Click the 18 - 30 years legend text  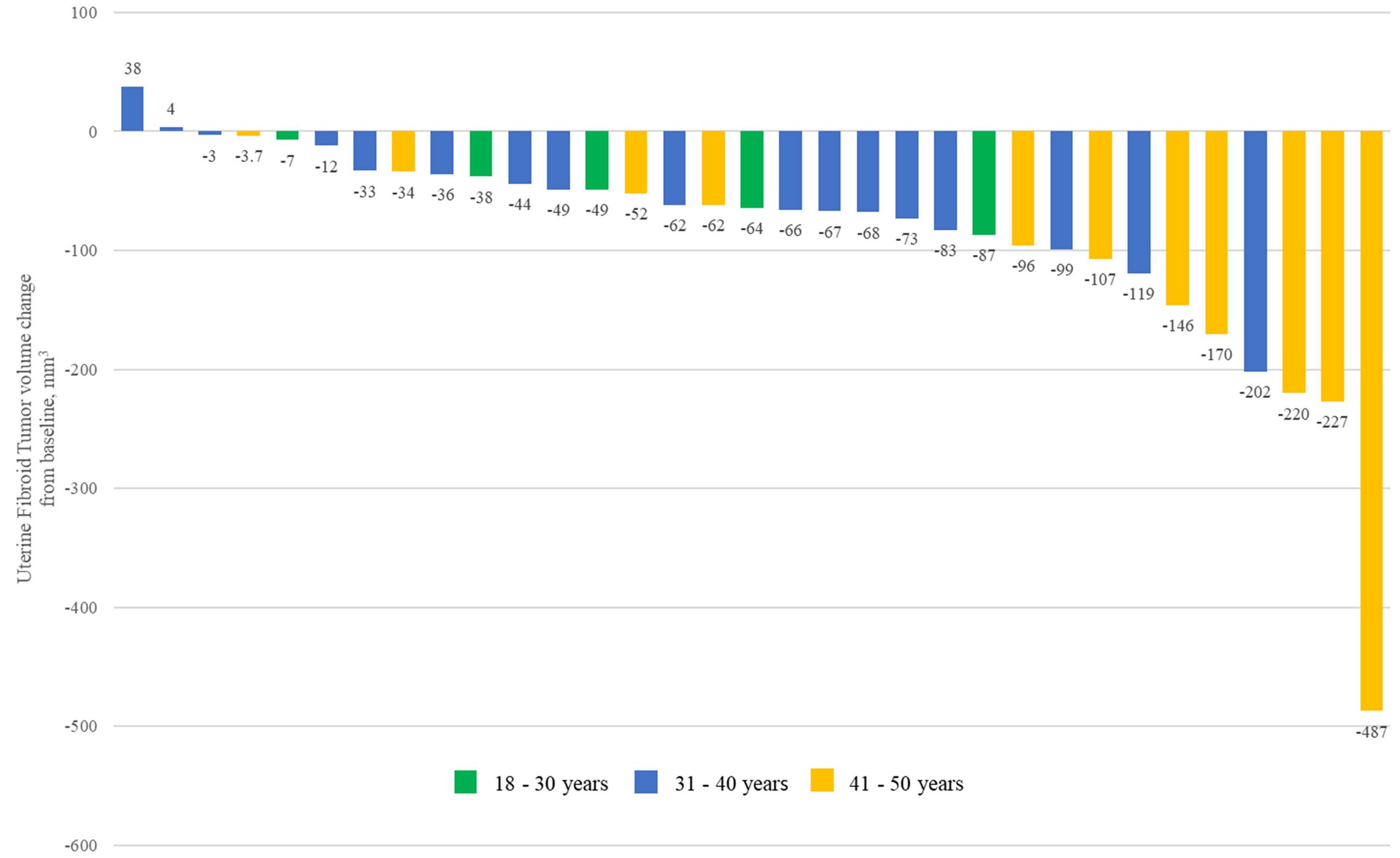(x=551, y=783)
